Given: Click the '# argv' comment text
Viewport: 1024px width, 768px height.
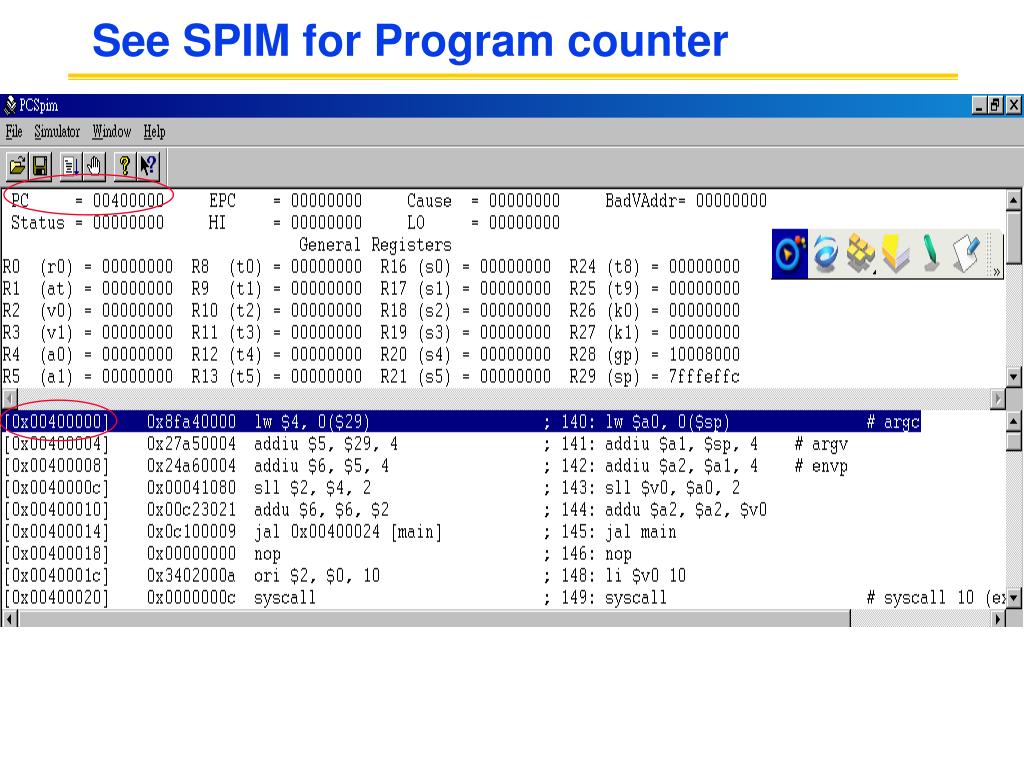Looking at the screenshot, I should point(821,444).
